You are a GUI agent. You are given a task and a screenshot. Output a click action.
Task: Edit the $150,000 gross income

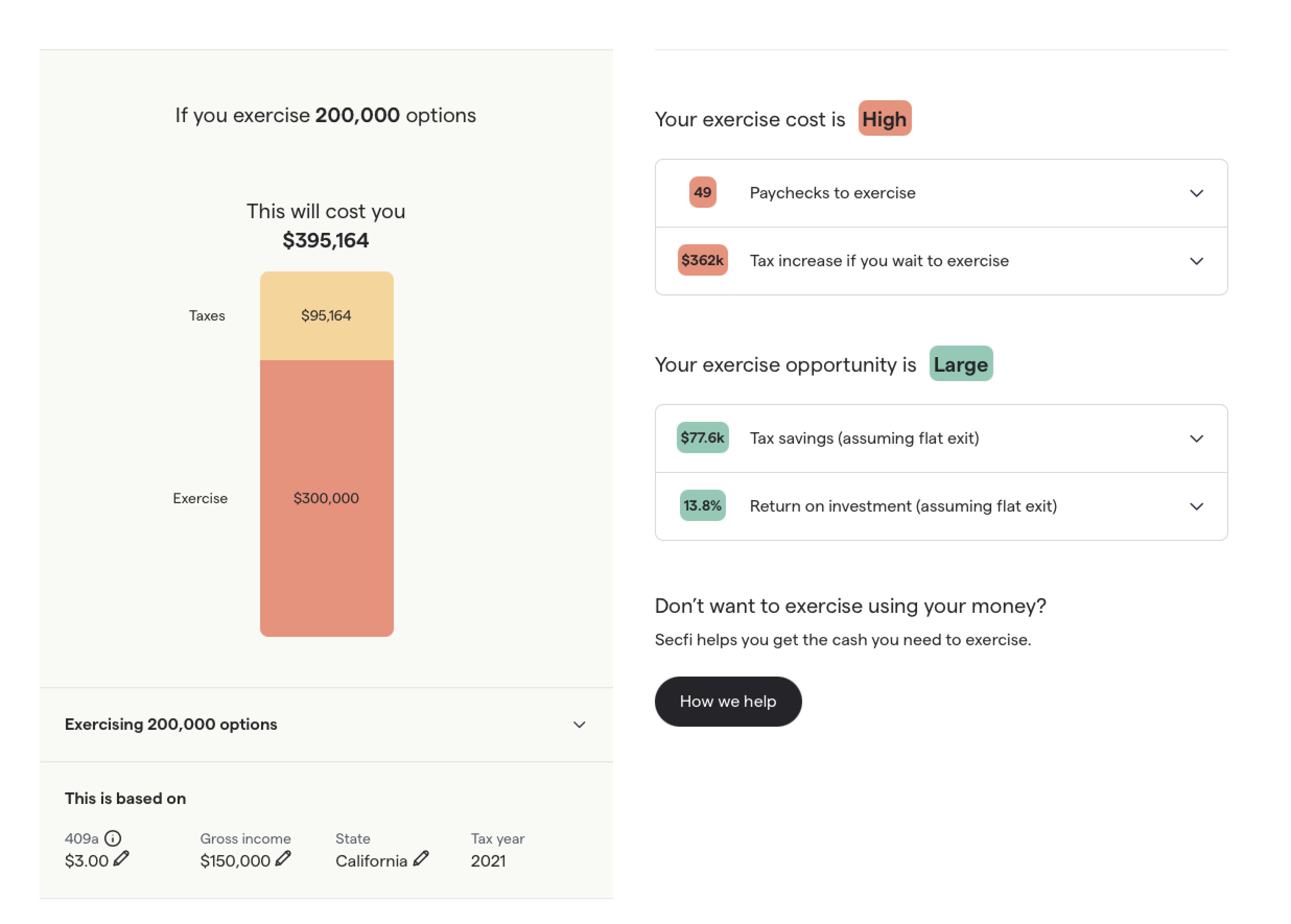[x=284, y=860]
